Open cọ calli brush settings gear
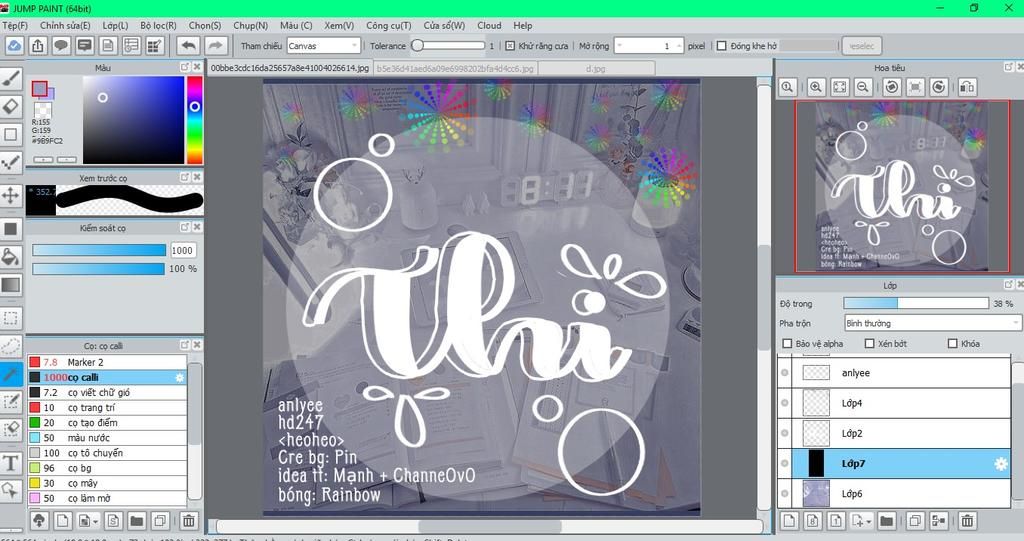 [180, 378]
